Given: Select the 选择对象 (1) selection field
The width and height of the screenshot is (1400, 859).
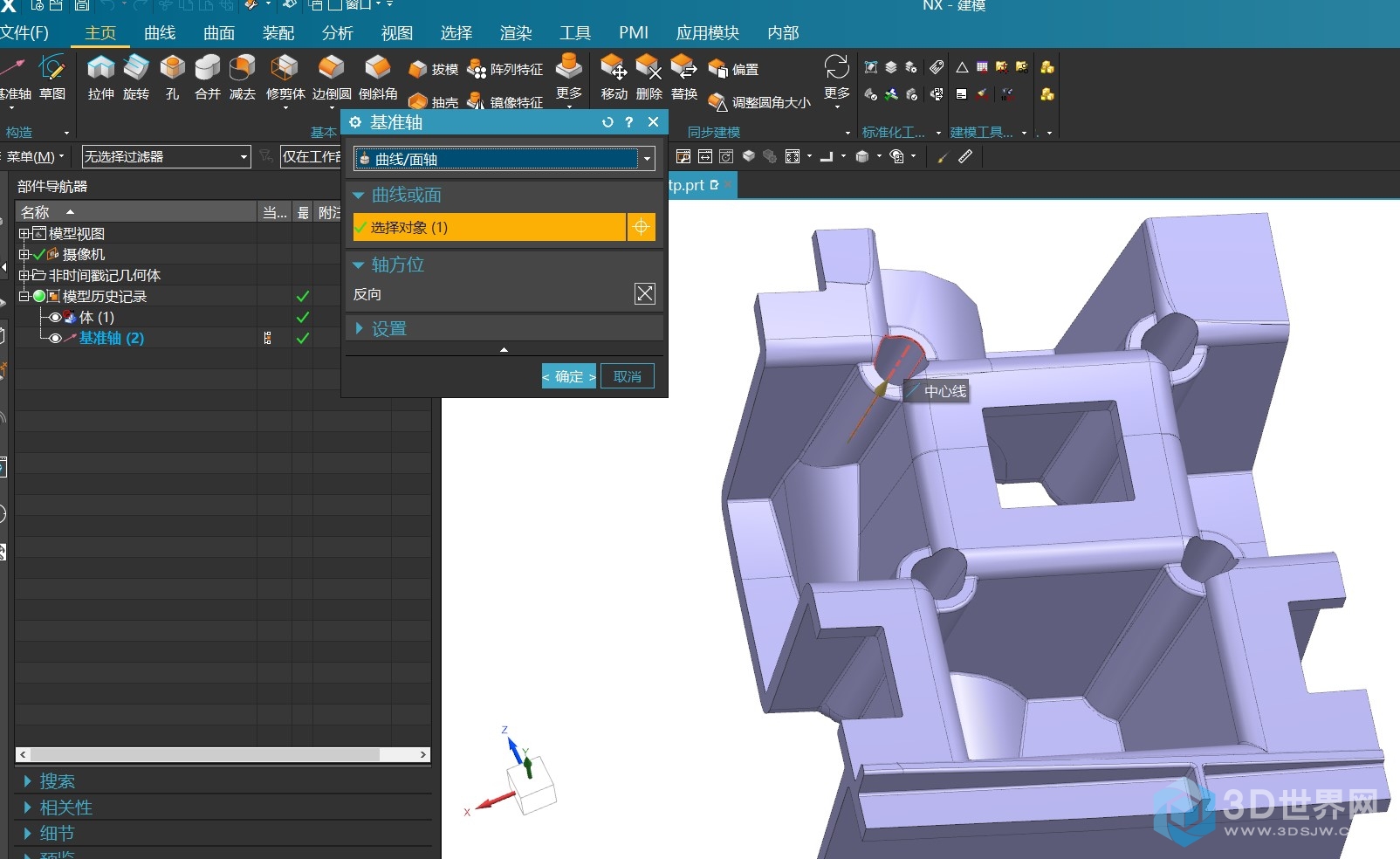Looking at the screenshot, I should [490, 227].
